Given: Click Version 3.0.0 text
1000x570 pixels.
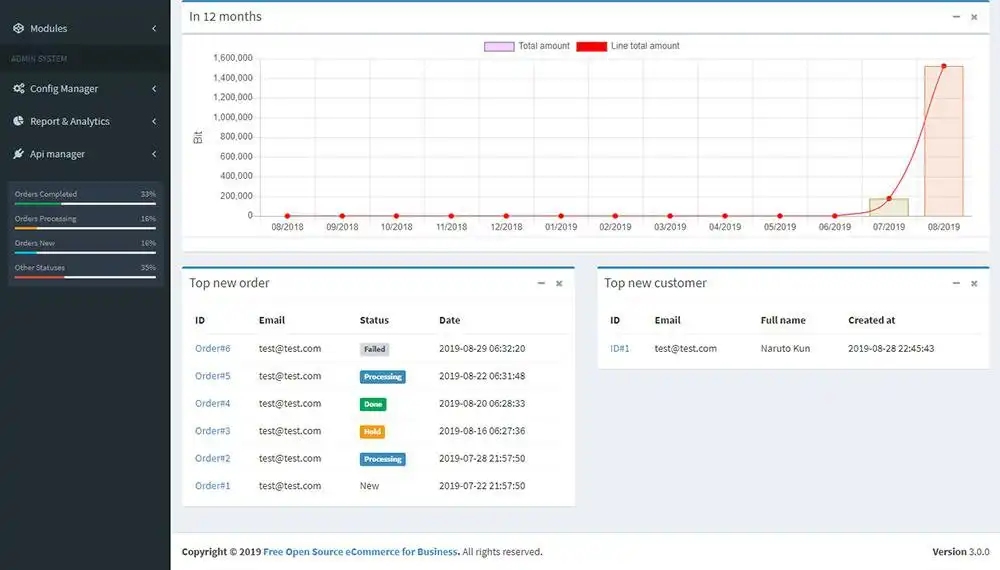Looking at the screenshot, I should 960,552.
